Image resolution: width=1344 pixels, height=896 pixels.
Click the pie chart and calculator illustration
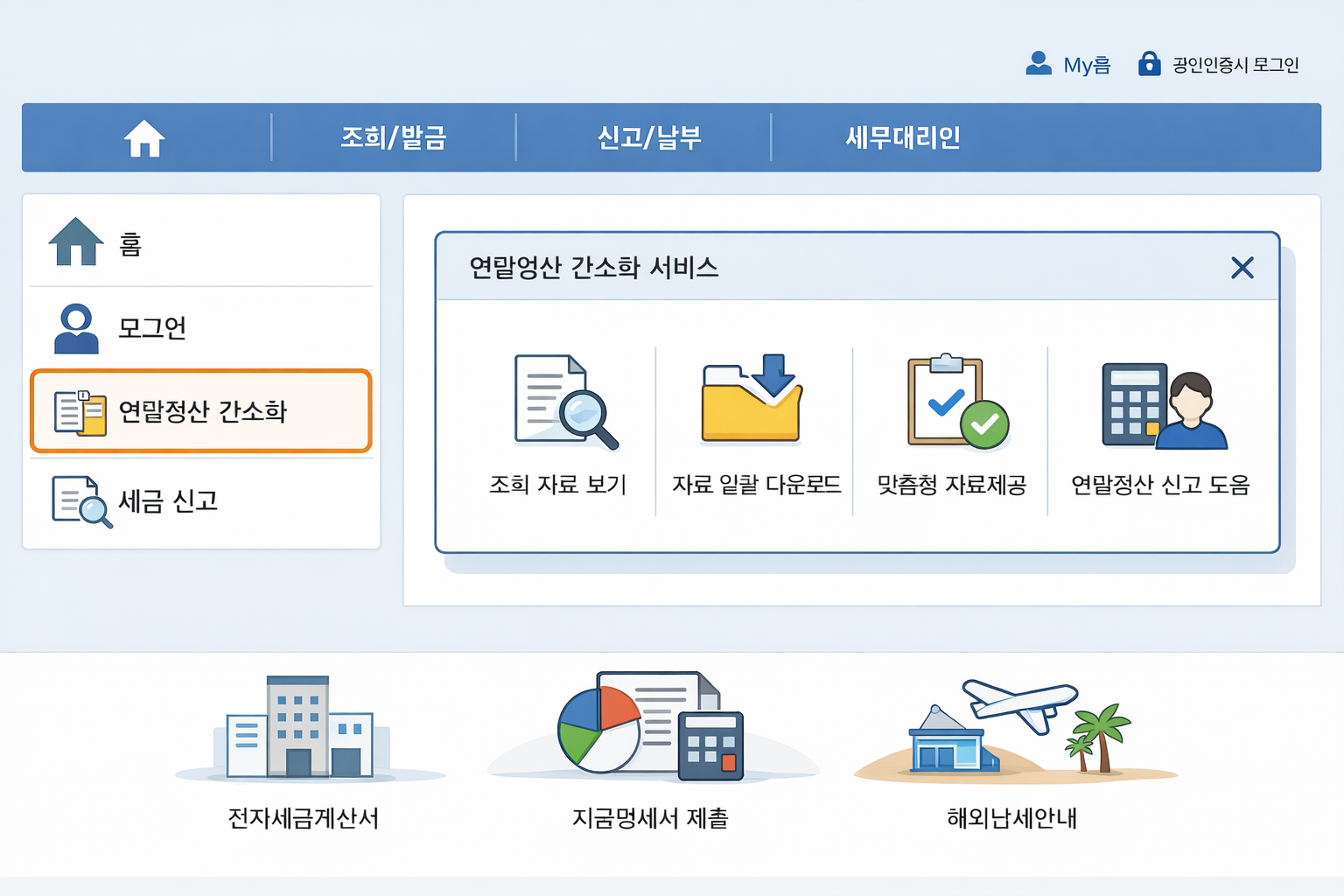coord(651,724)
